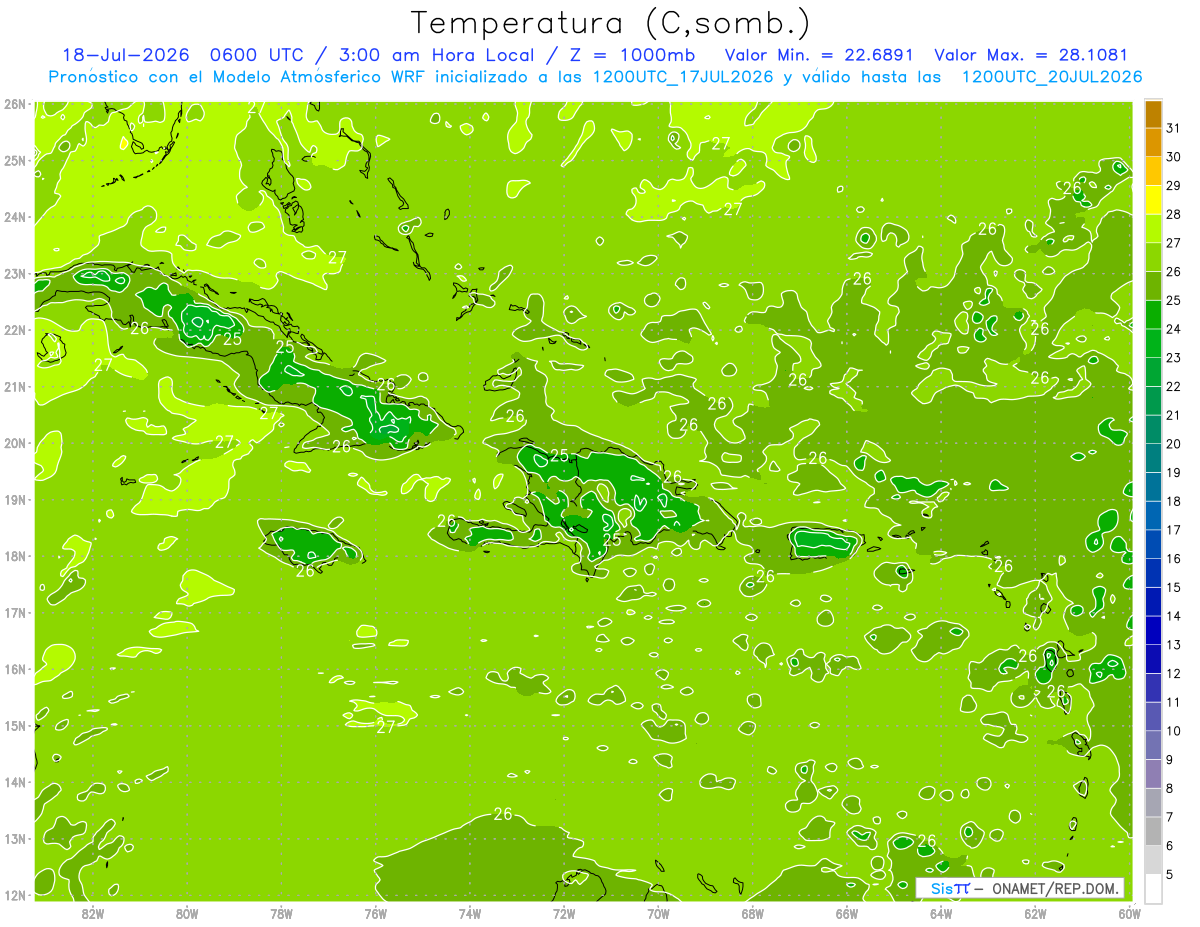This screenshot has height=927, width=1200.
Task: Click the '22' color scale label
Action: tap(1174, 386)
